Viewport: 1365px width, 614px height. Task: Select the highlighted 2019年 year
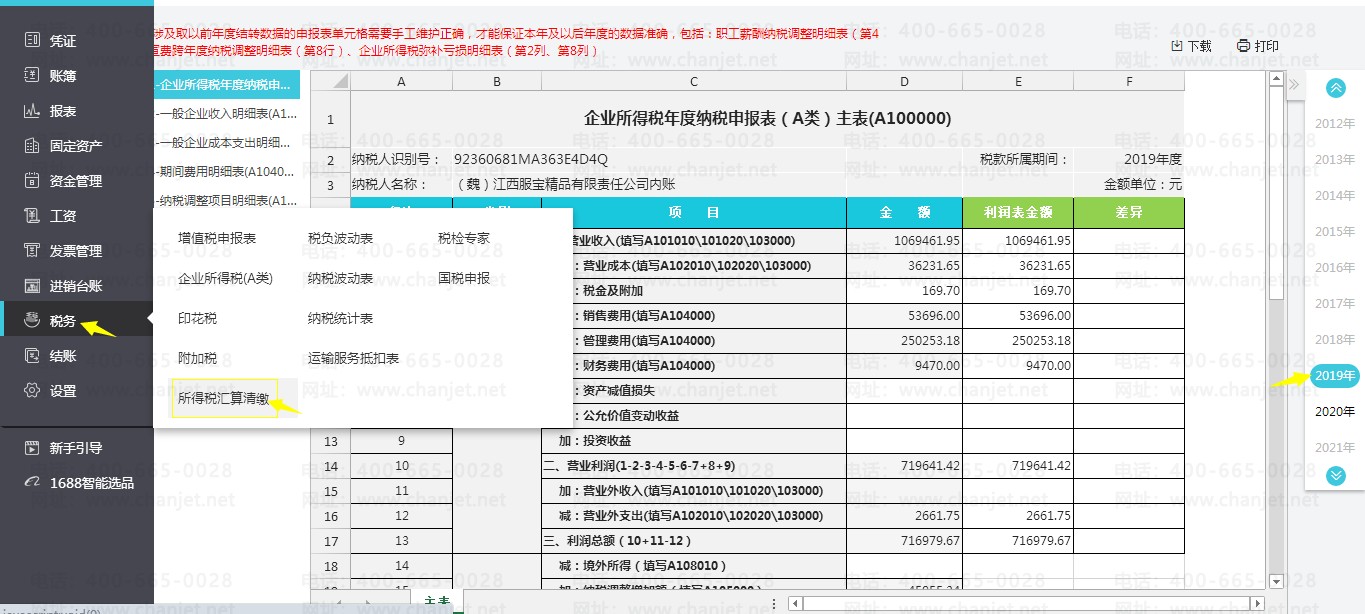click(1335, 376)
